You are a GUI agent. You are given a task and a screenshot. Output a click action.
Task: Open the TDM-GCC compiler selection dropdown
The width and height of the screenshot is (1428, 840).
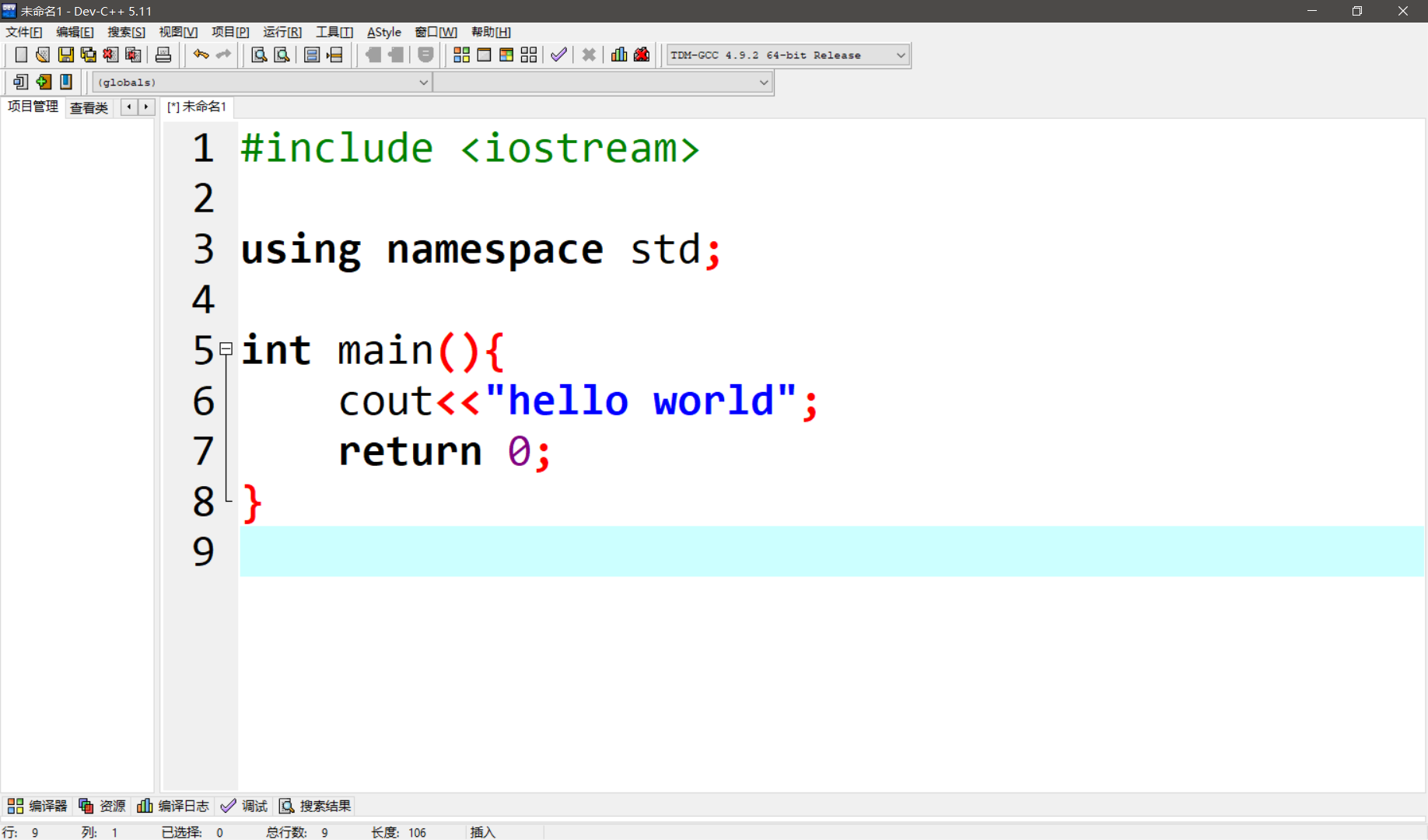pyautogui.click(x=787, y=55)
